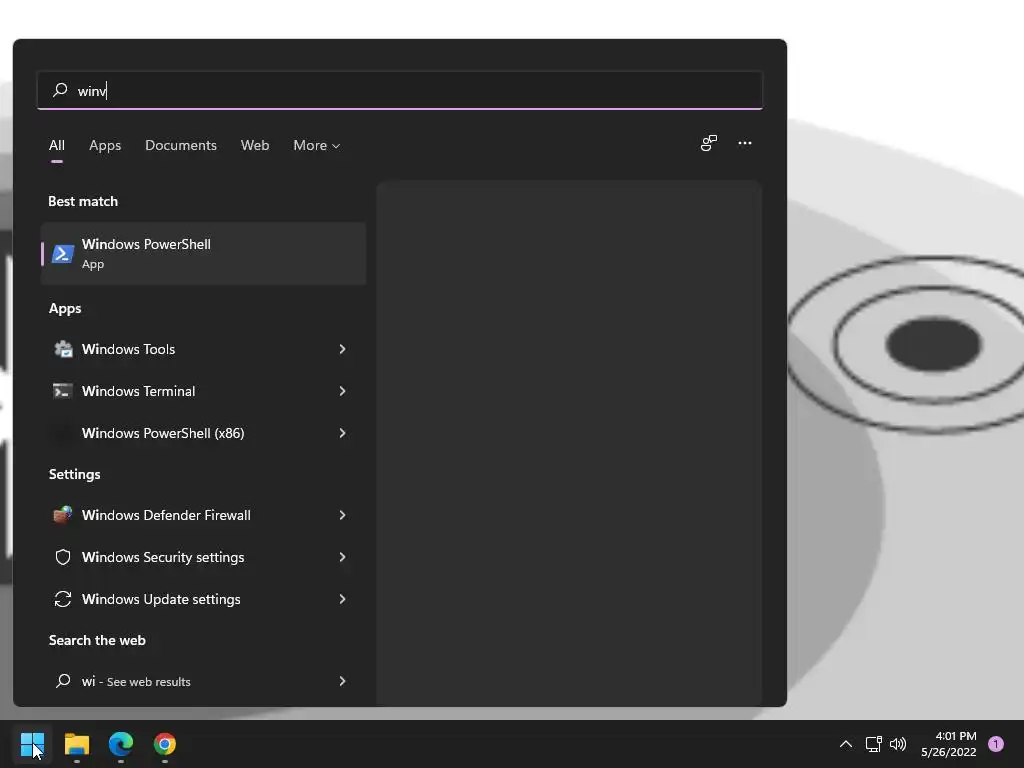Viewport: 1024px width, 768px height.
Task: Open 'Windows Tools' result text
Action: [129, 349]
